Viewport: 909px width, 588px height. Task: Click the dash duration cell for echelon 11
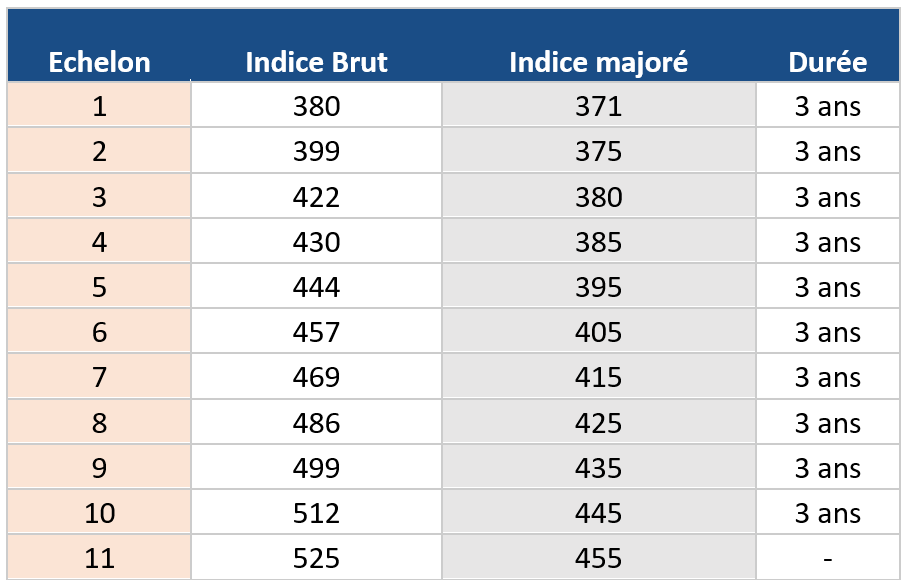(x=827, y=558)
